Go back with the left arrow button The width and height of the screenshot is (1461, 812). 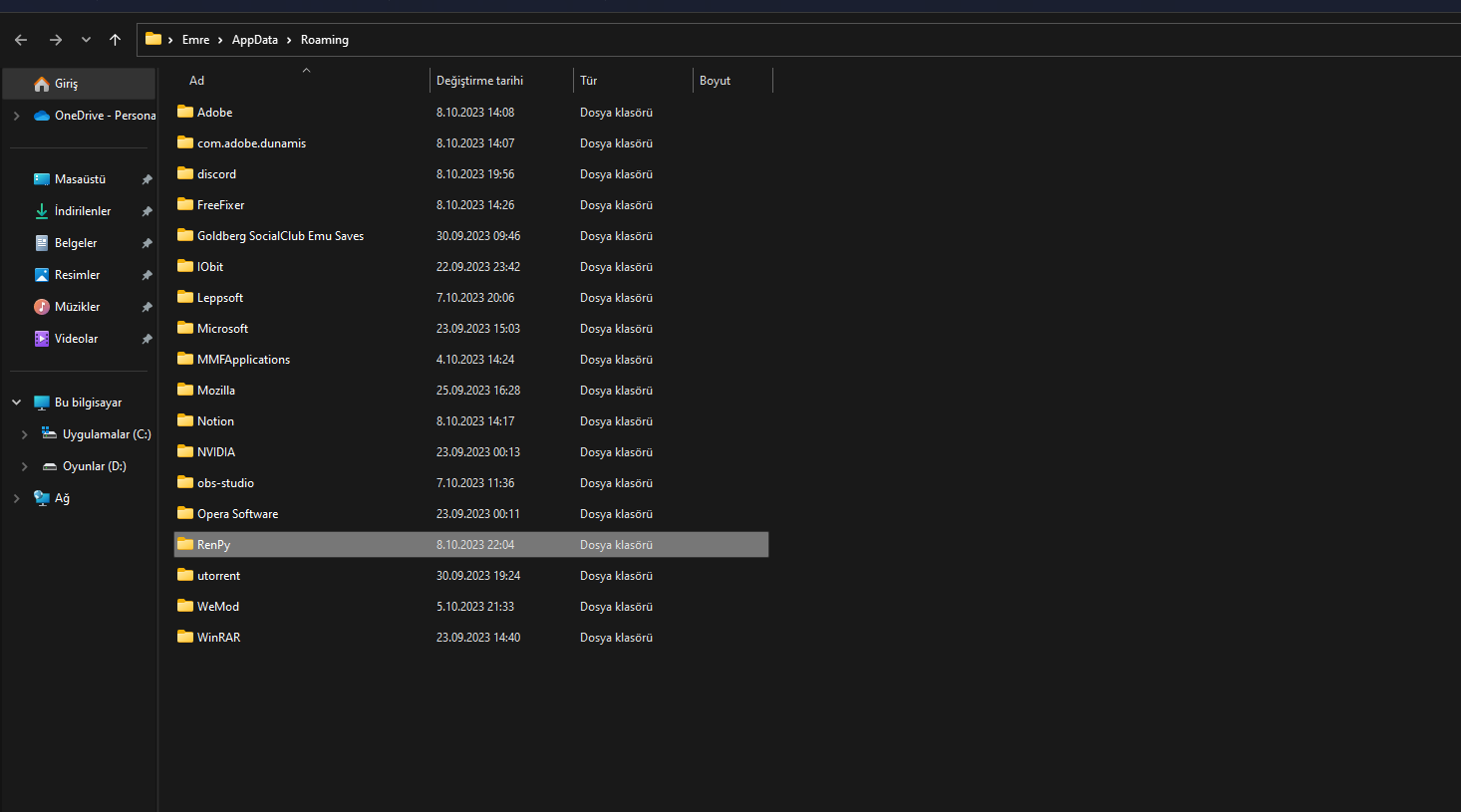[21, 40]
